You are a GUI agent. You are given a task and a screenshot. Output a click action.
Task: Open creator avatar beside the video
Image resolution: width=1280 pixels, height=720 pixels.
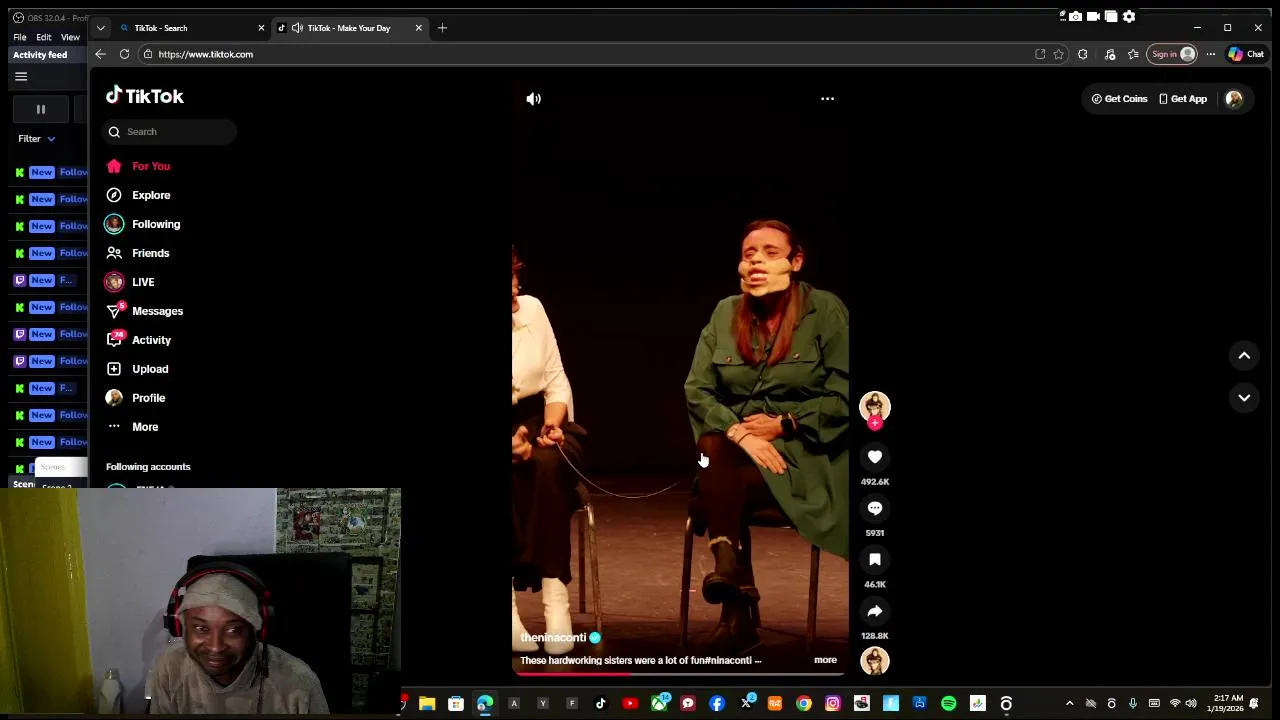pos(875,405)
